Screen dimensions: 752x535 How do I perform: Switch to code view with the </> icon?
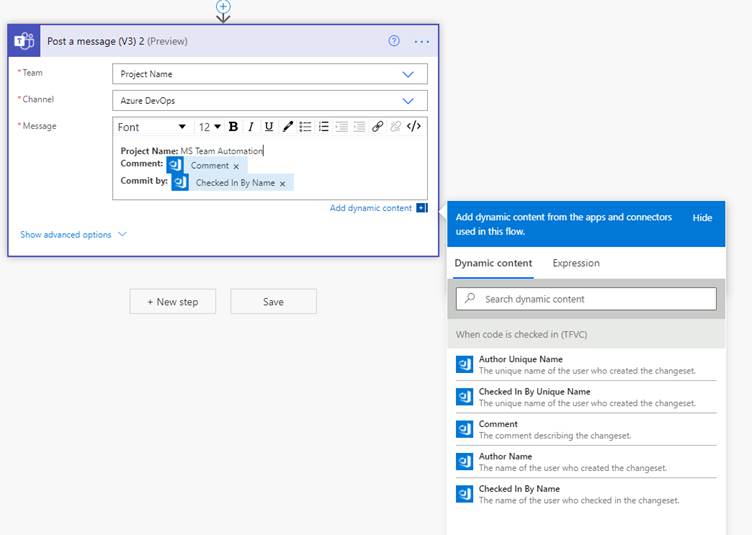click(414, 127)
